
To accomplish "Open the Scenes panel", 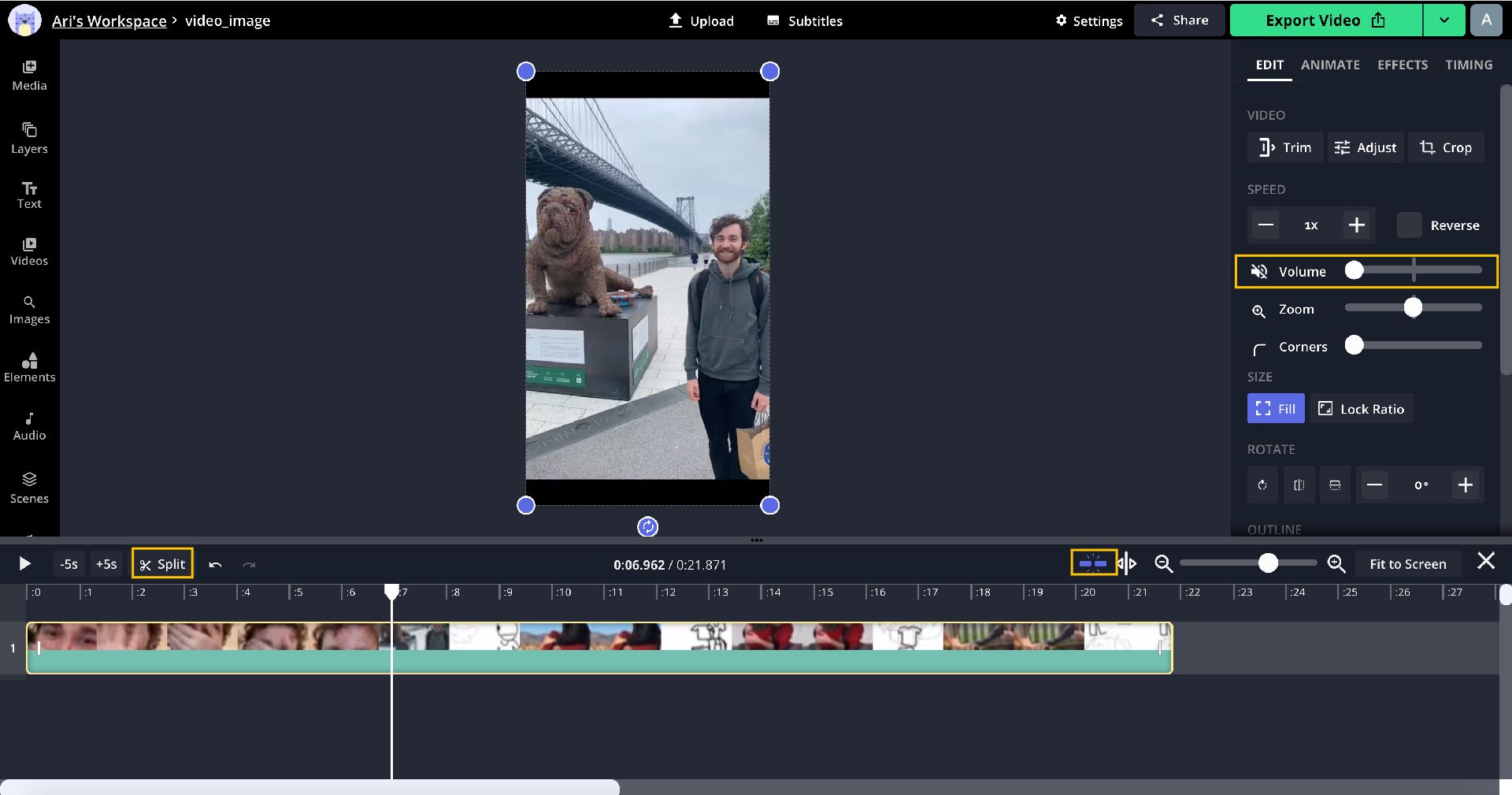I will point(29,488).
